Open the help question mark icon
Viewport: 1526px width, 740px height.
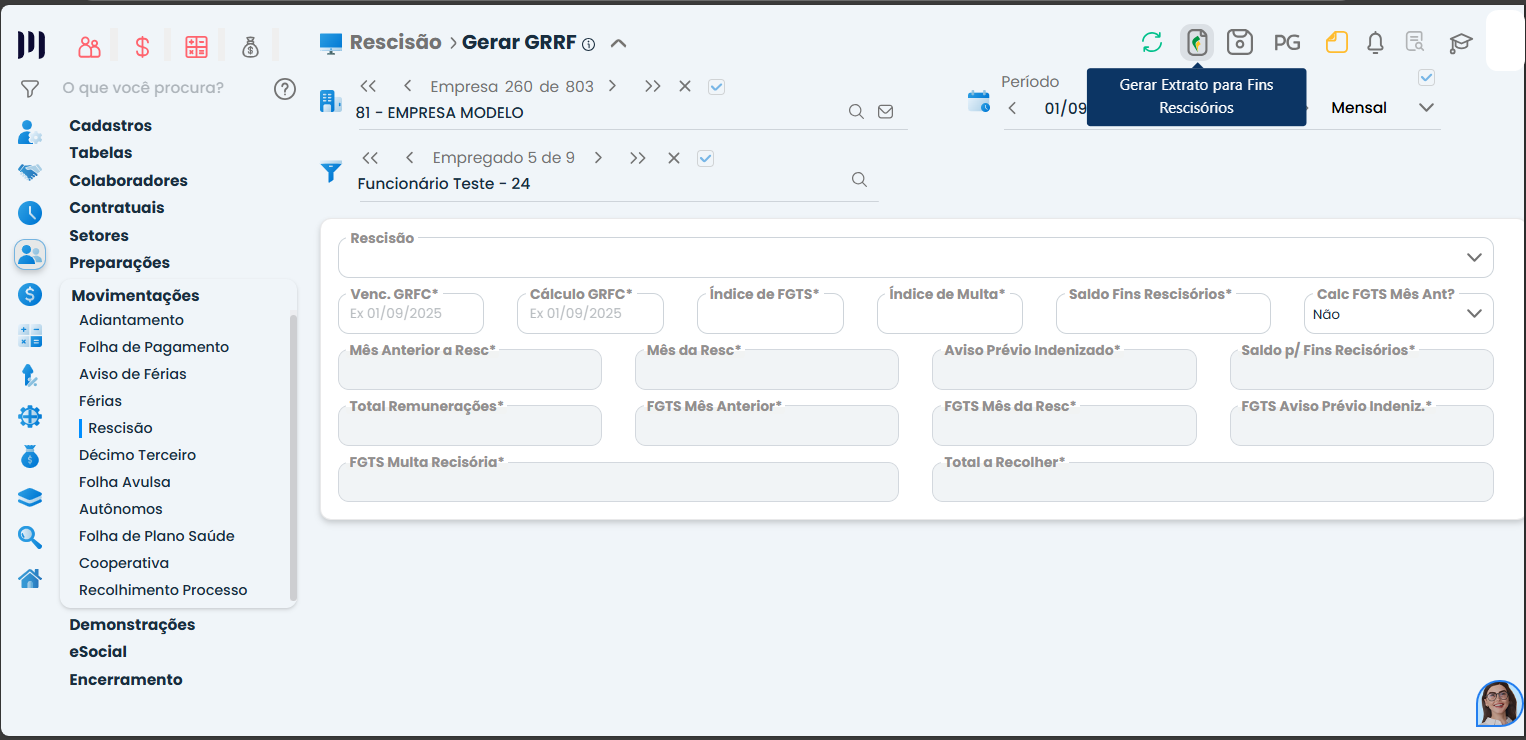(285, 89)
